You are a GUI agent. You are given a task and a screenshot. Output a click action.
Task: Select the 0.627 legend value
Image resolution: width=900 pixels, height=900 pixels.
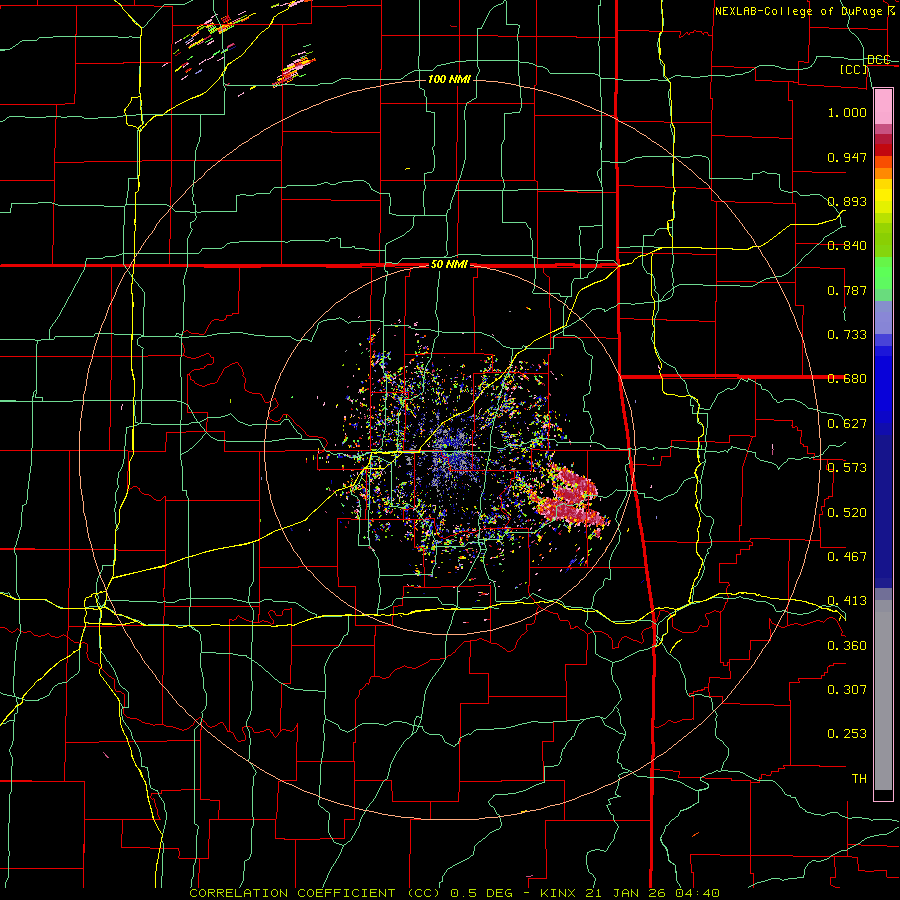[x=847, y=424]
